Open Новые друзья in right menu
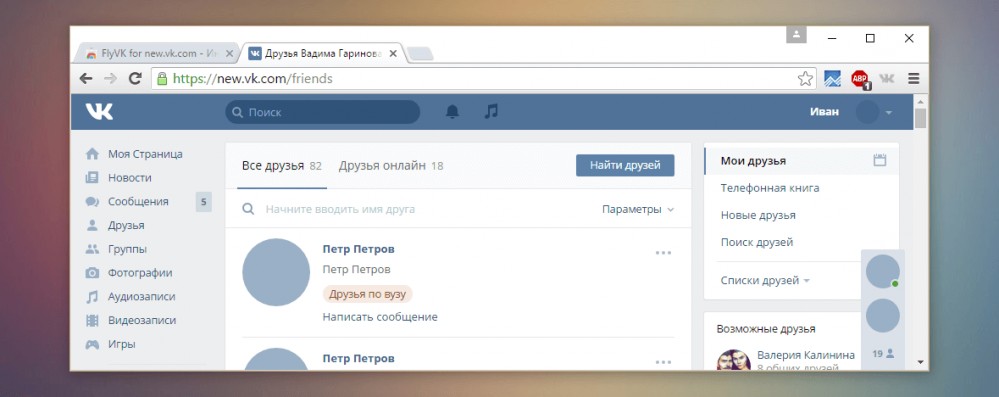This screenshot has width=999, height=397. [758, 215]
